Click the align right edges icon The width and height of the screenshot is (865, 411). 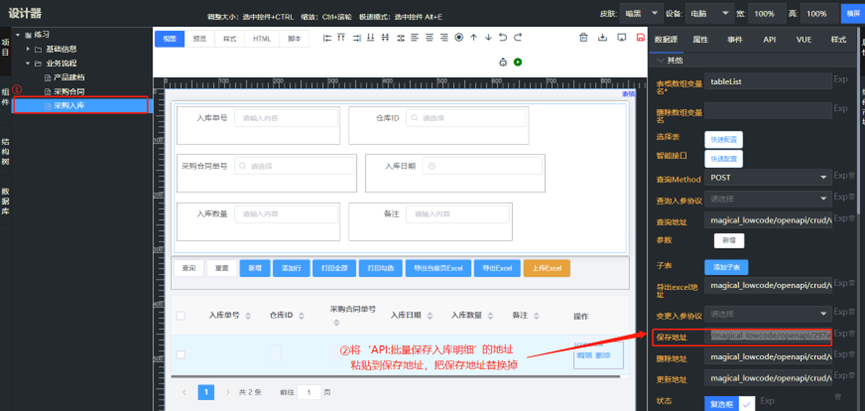click(x=356, y=38)
